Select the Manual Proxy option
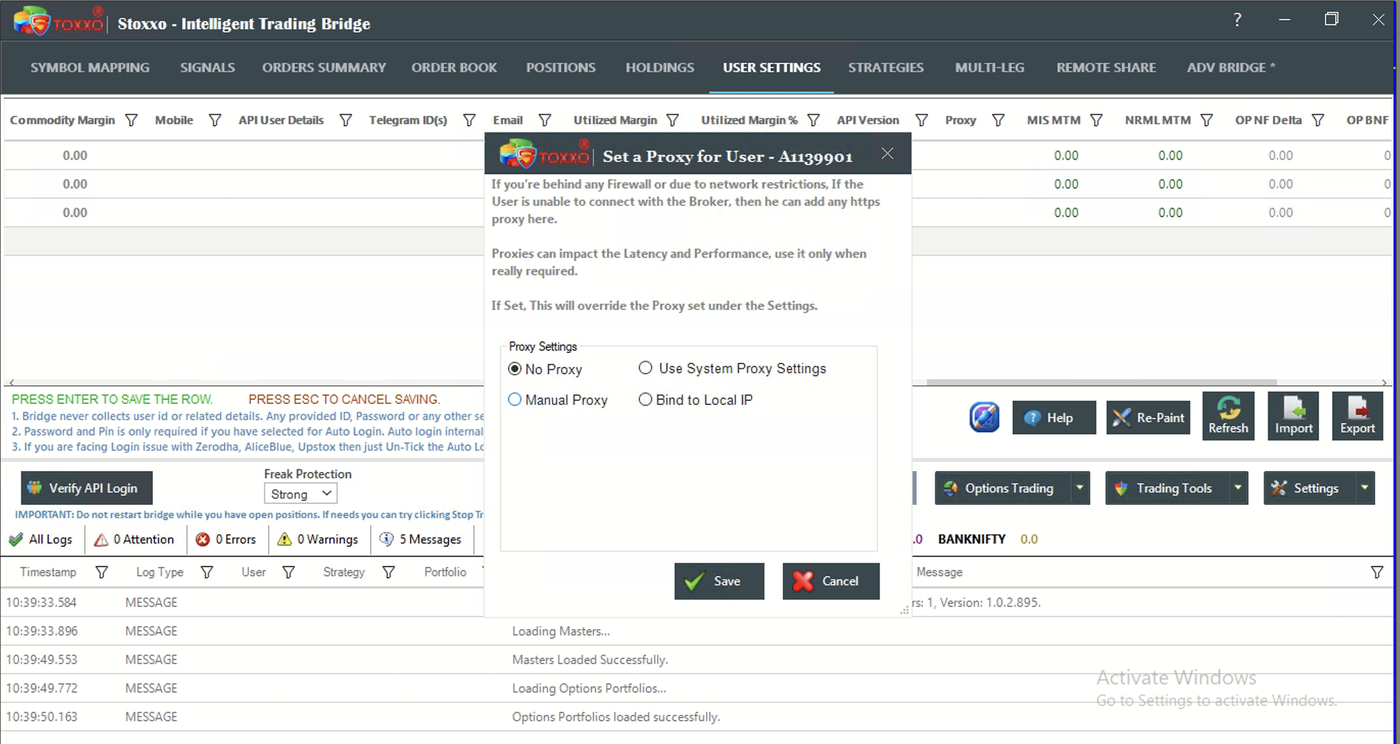Viewport: 1400px width, 744px height. pyautogui.click(x=558, y=400)
